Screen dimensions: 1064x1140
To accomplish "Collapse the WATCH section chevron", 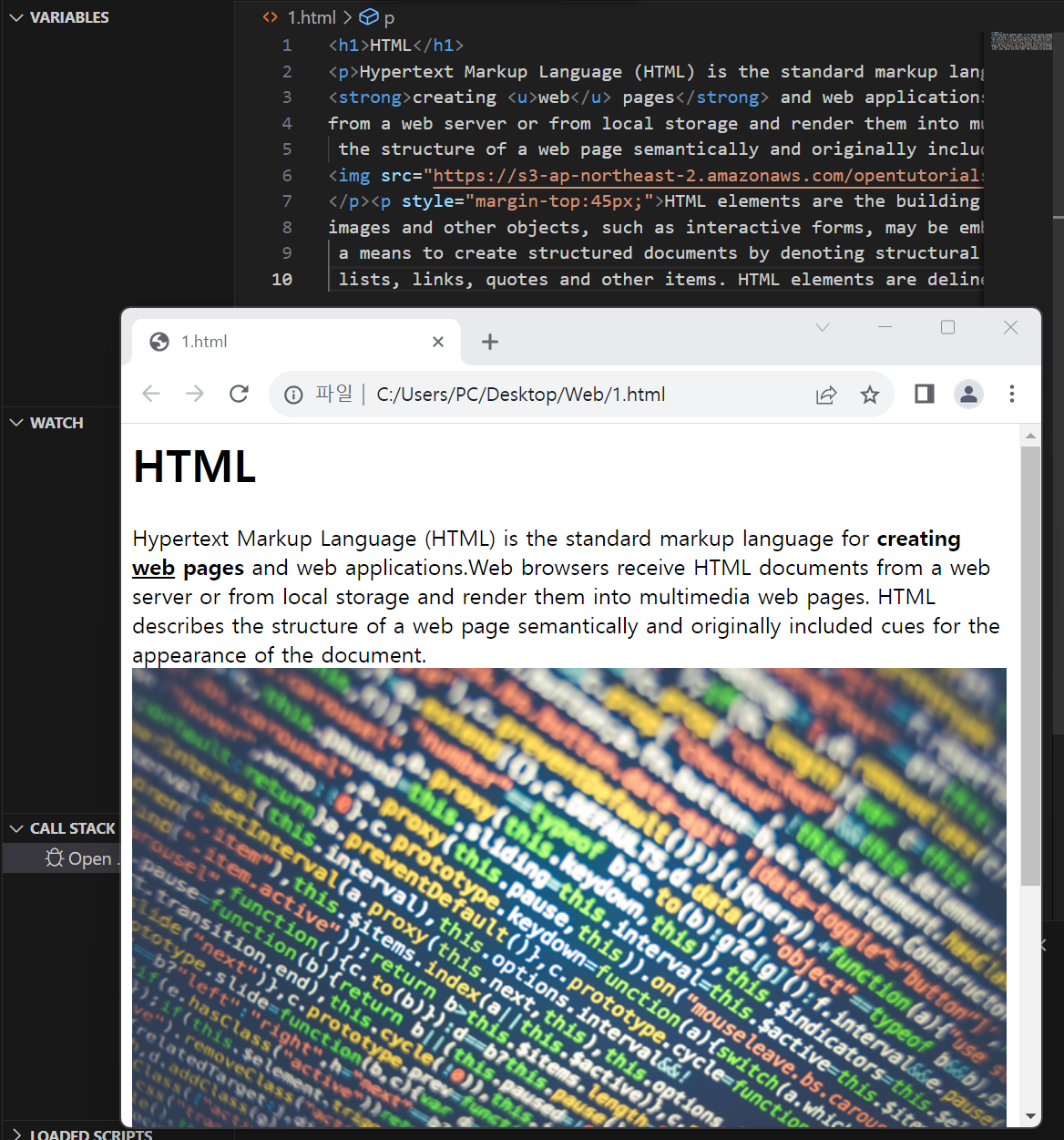I will click(16, 423).
